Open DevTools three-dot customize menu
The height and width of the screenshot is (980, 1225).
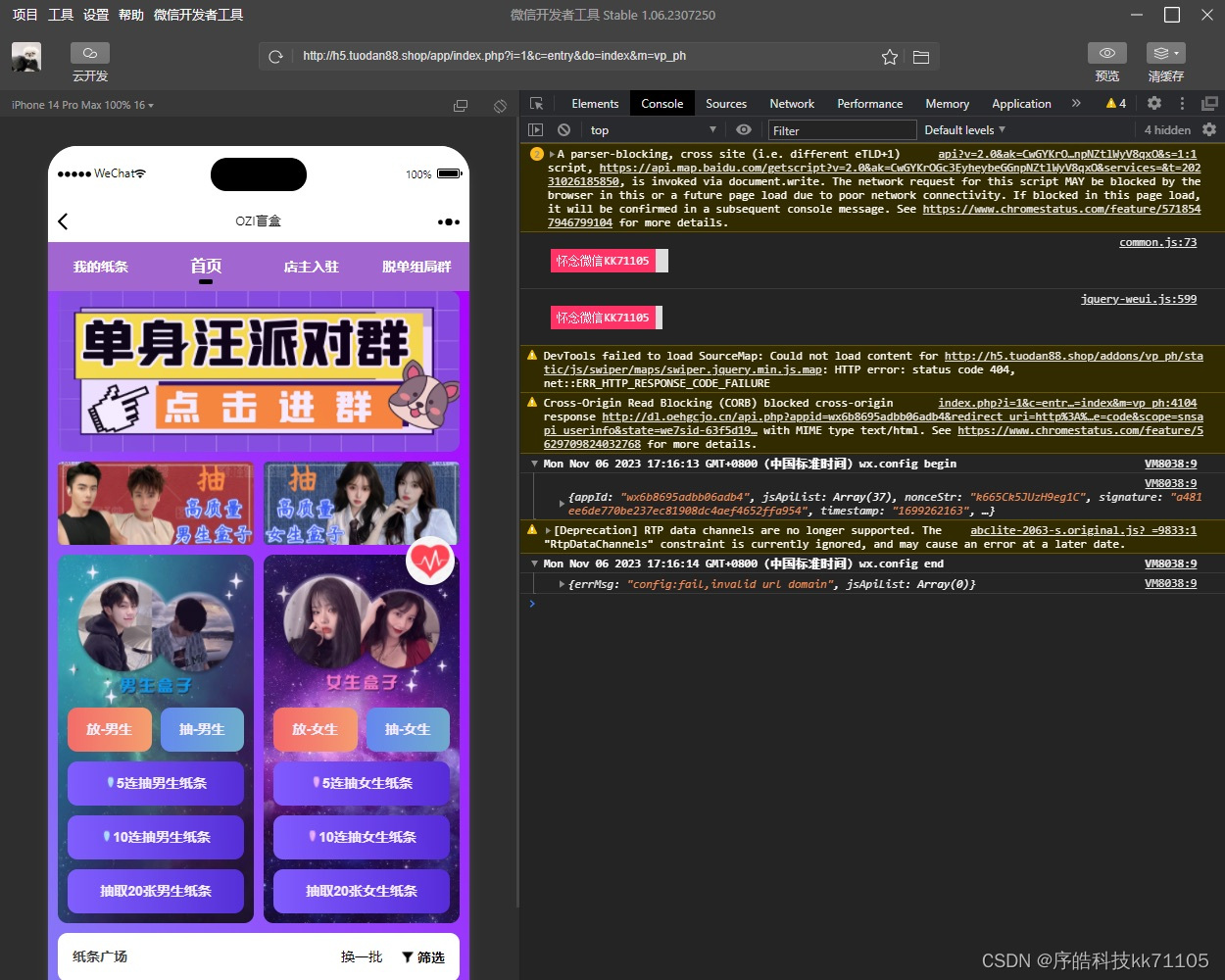coord(1182,103)
